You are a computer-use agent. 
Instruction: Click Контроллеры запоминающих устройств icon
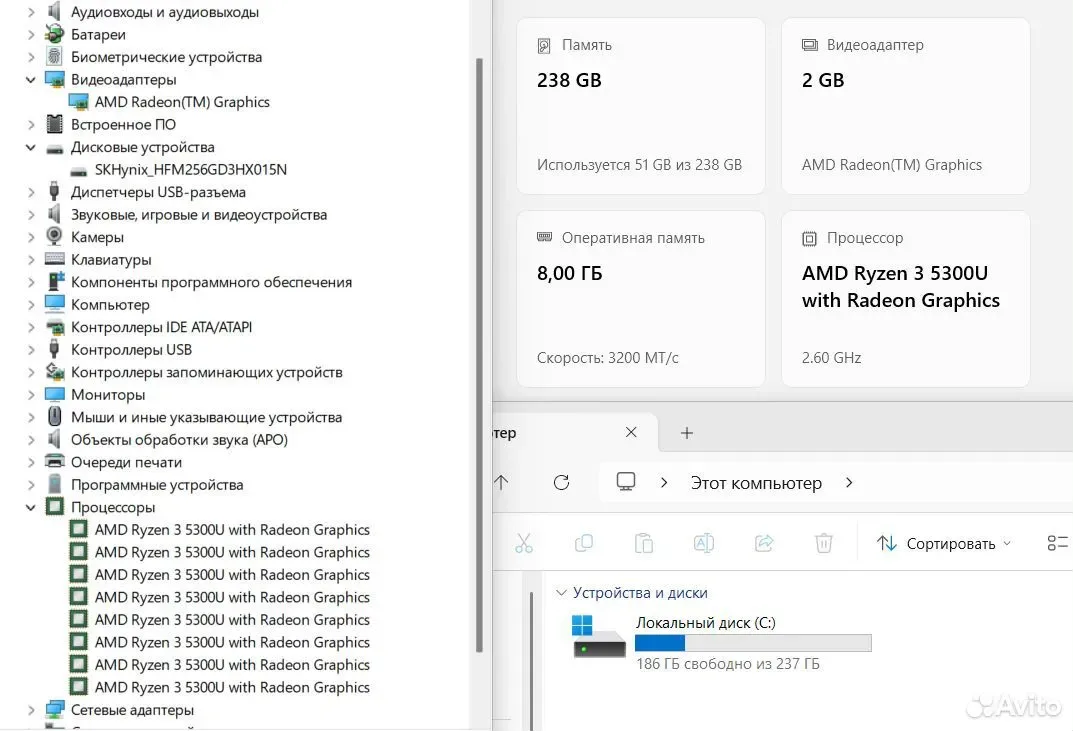click(55, 372)
